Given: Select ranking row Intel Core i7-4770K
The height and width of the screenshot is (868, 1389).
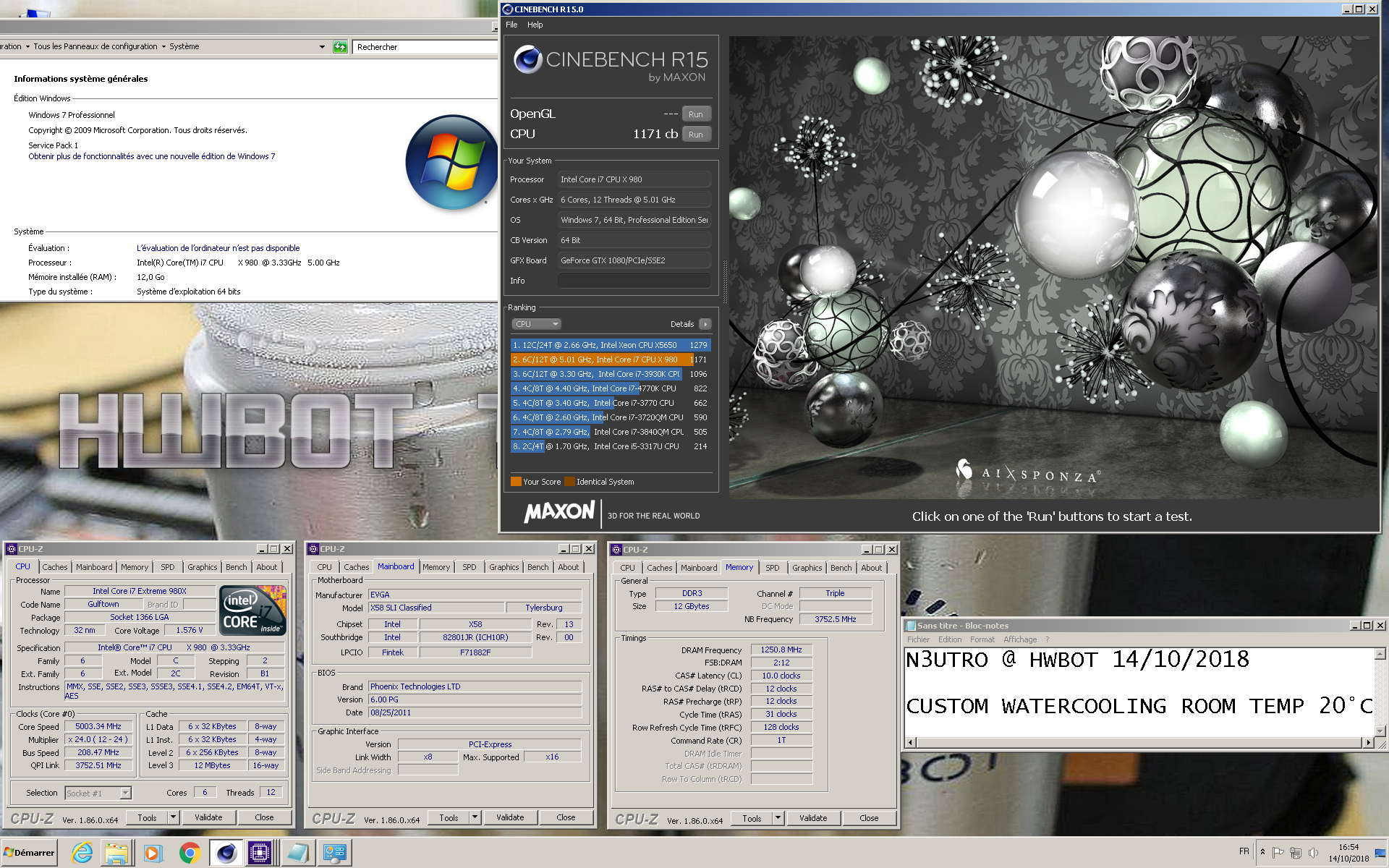Looking at the screenshot, I should pyautogui.click(x=611, y=388).
